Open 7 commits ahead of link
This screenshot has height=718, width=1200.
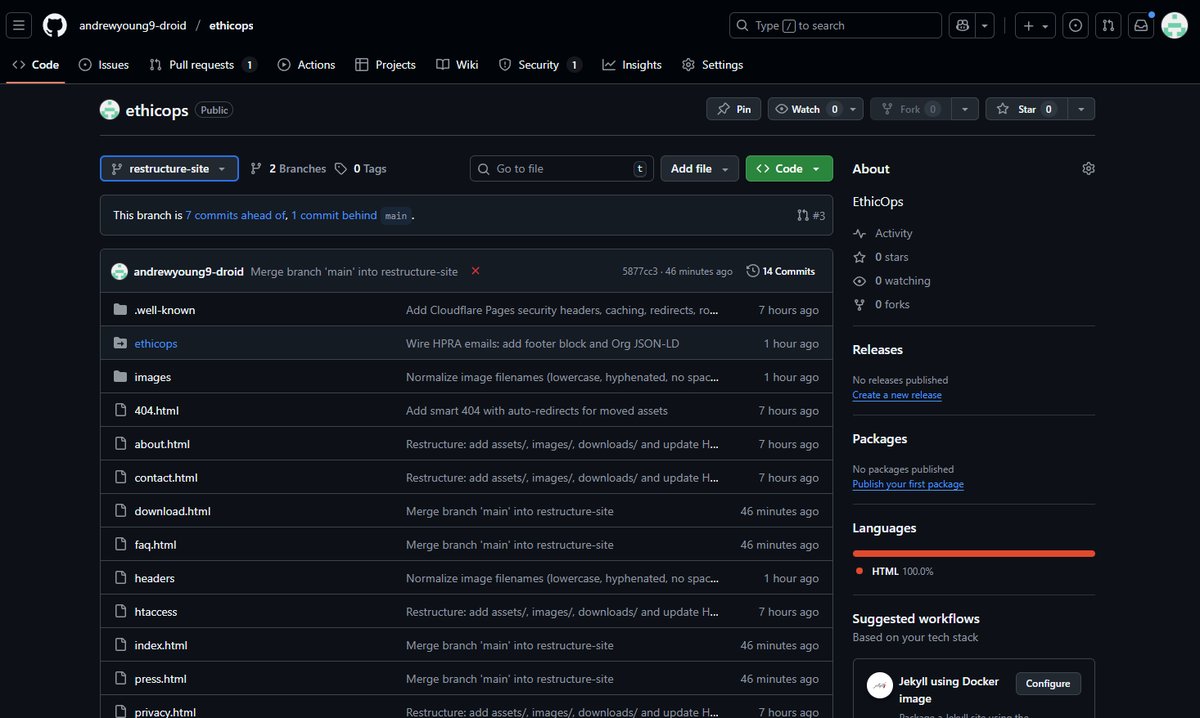coord(236,215)
